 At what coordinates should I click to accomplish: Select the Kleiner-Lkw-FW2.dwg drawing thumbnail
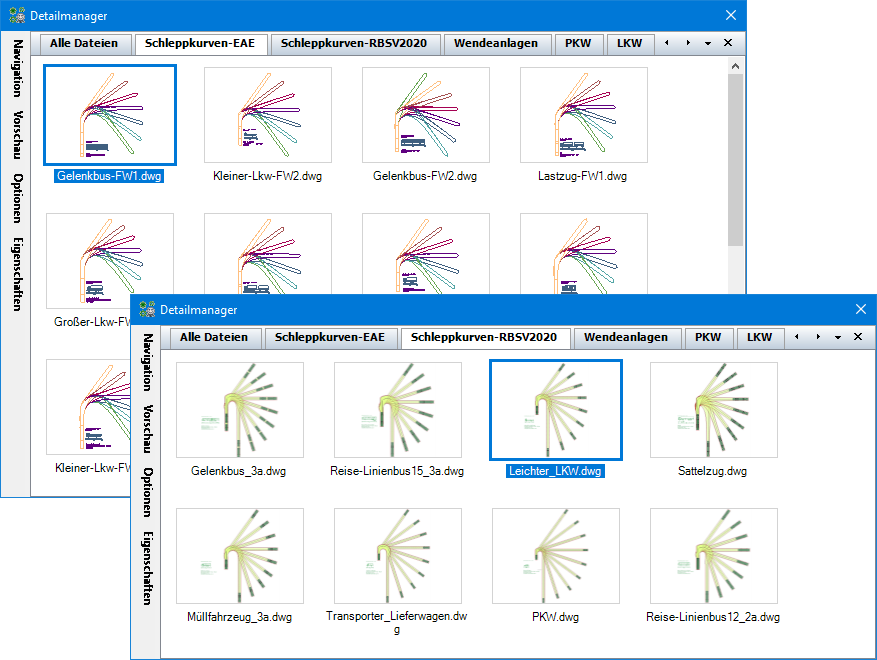pos(267,115)
